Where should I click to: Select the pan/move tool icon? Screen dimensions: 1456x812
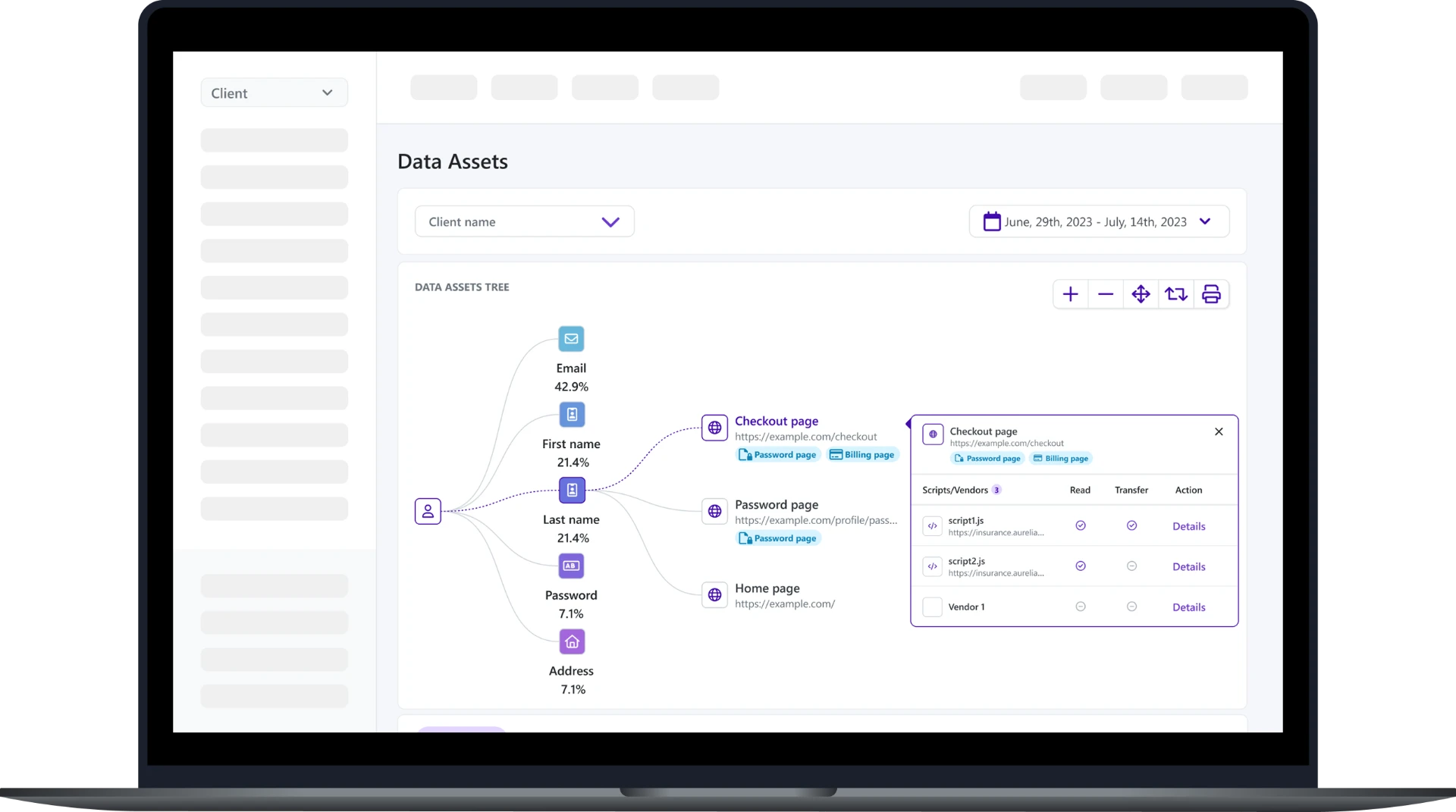pos(1141,294)
